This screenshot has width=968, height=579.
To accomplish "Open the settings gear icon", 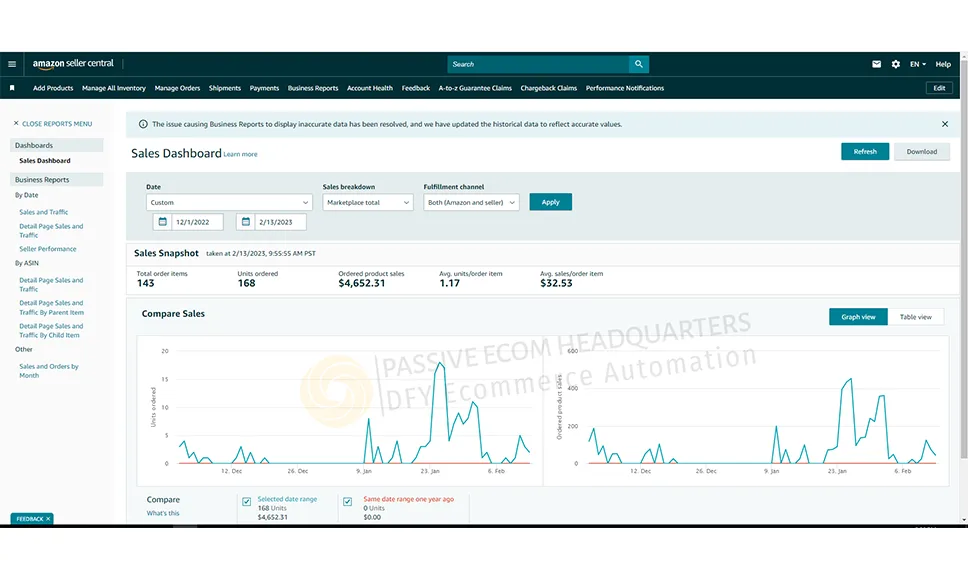I will pos(896,64).
